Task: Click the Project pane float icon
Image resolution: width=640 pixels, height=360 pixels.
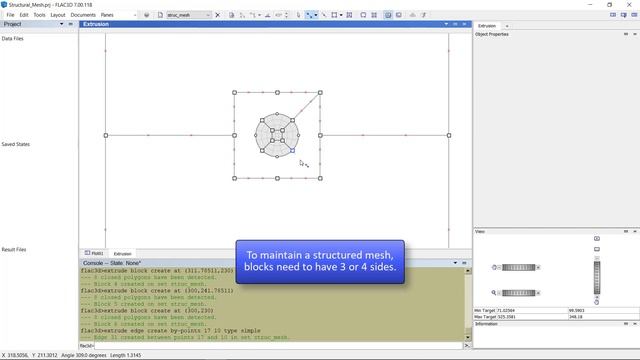Action: pyautogui.click(x=71, y=24)
